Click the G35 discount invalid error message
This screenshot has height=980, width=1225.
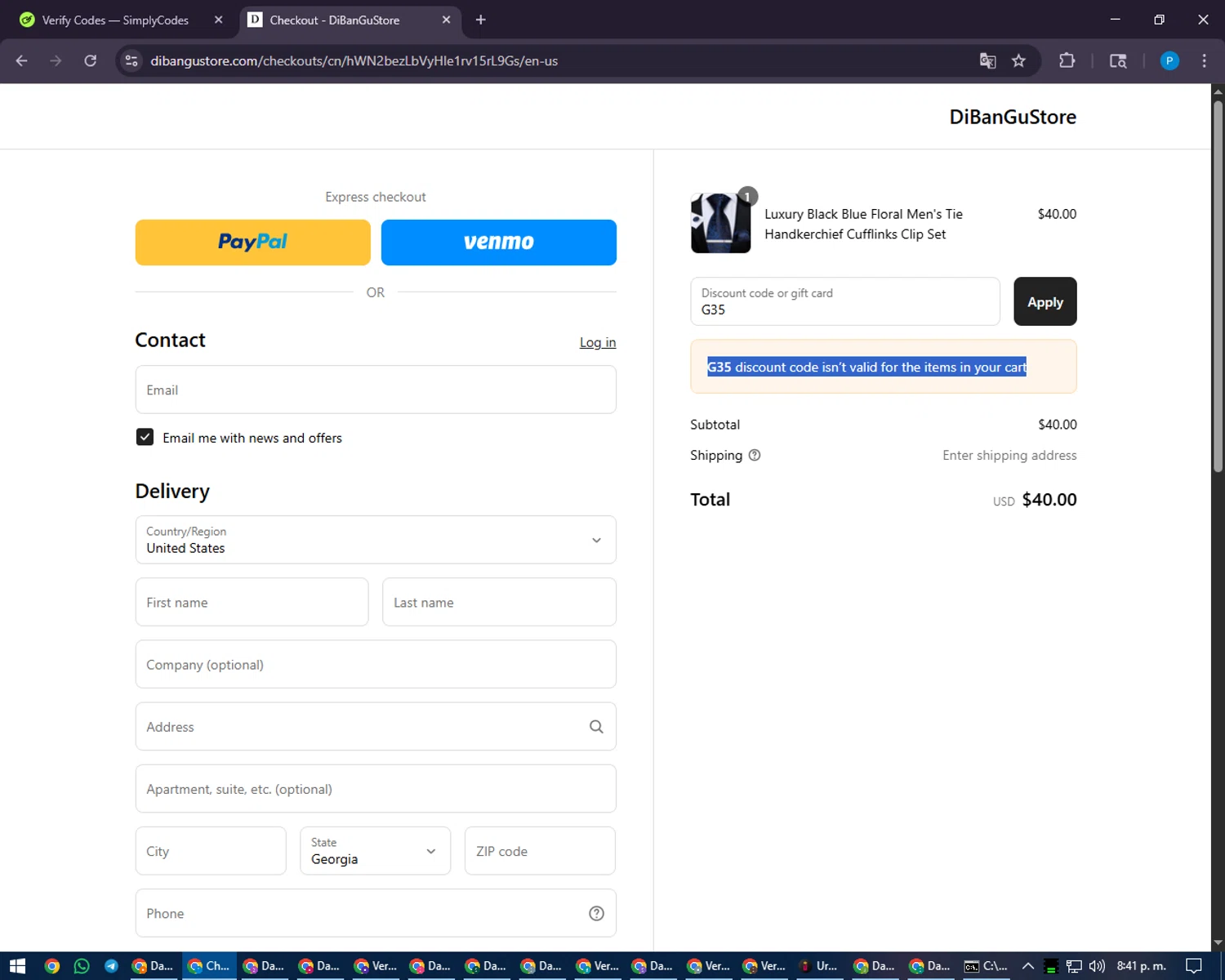(866, 367)
